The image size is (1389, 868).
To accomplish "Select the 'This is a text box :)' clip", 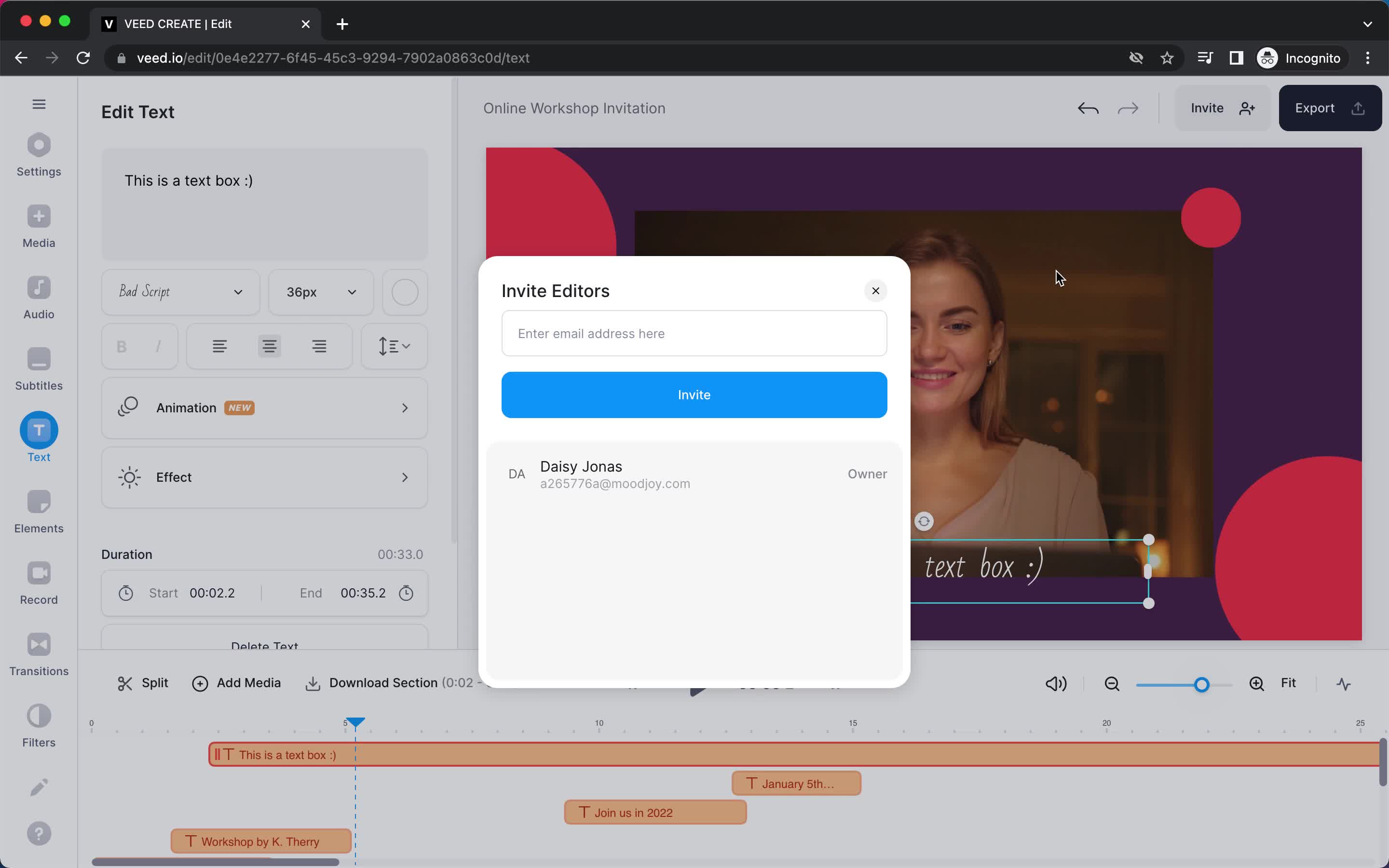I will point(794,754).
